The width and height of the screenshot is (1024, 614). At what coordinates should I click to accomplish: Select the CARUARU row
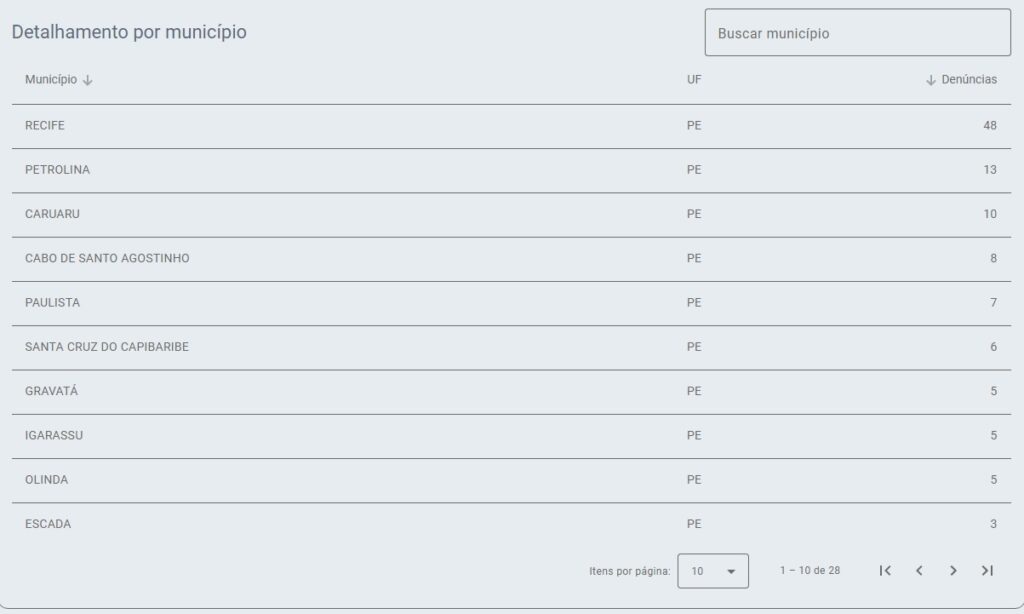pos(511,215)
